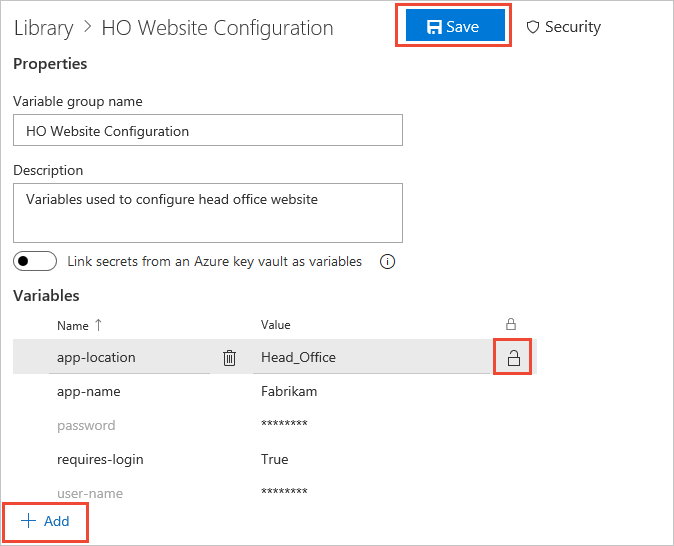
Task: Select the password variable name
Action: pyautogui.click(x=86, y=425)
